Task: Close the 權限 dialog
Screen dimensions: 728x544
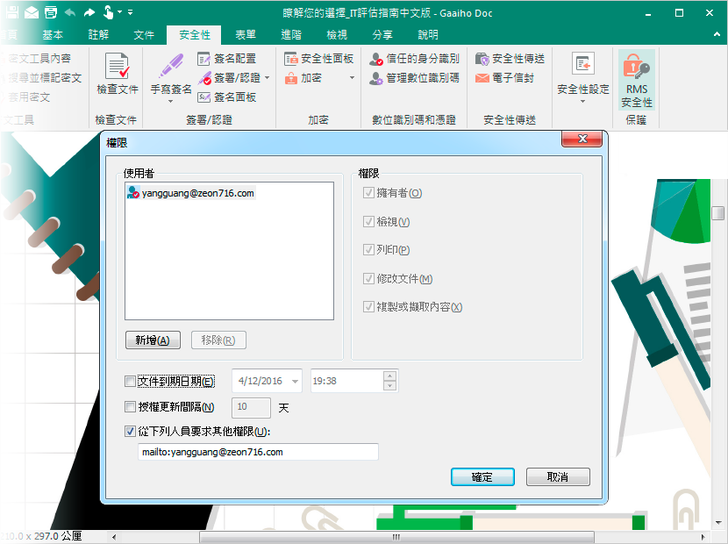Action: pyautogui.click(x=582, y=138)
